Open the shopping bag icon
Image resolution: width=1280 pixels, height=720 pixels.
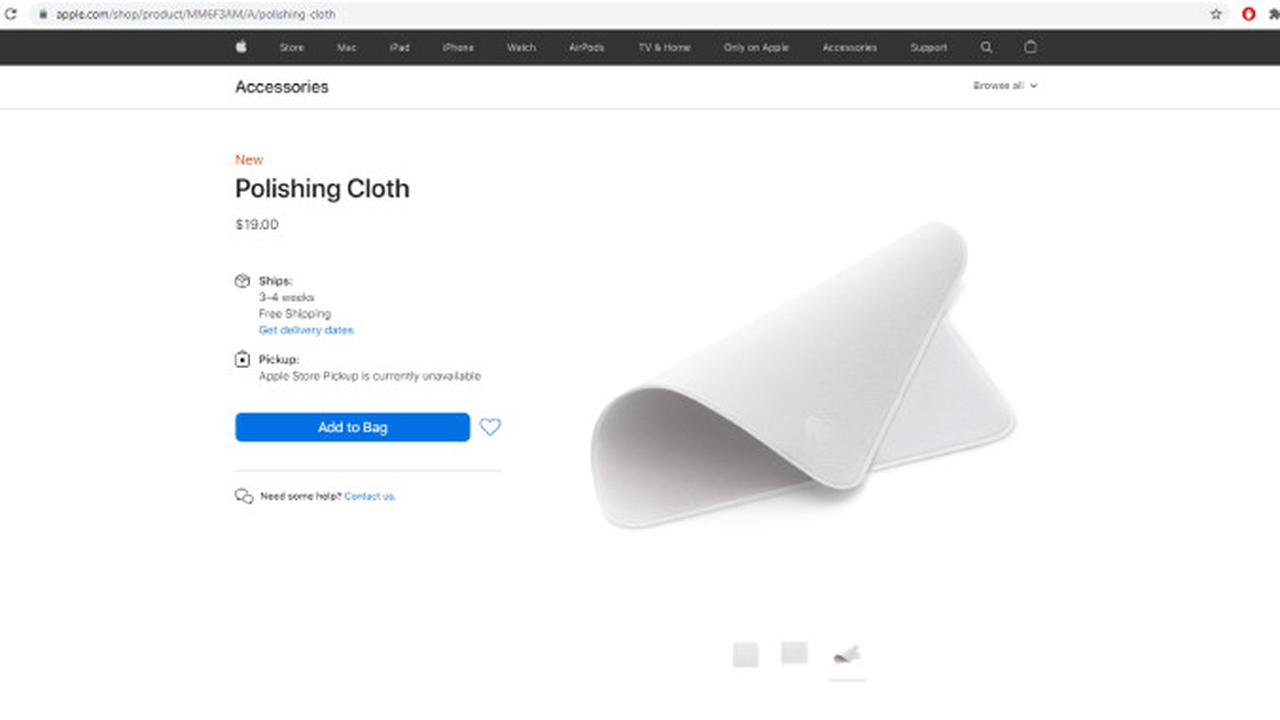pyautogui.click(x=1031, y=47)
